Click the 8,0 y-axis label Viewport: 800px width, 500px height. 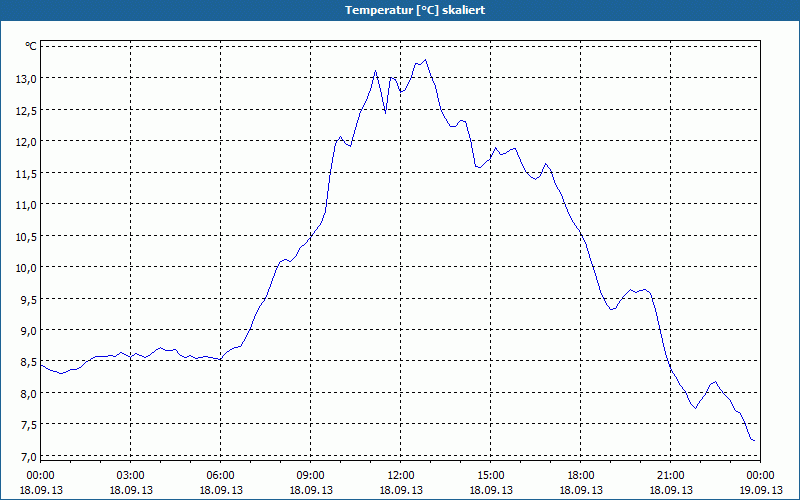tap(30, 394)
